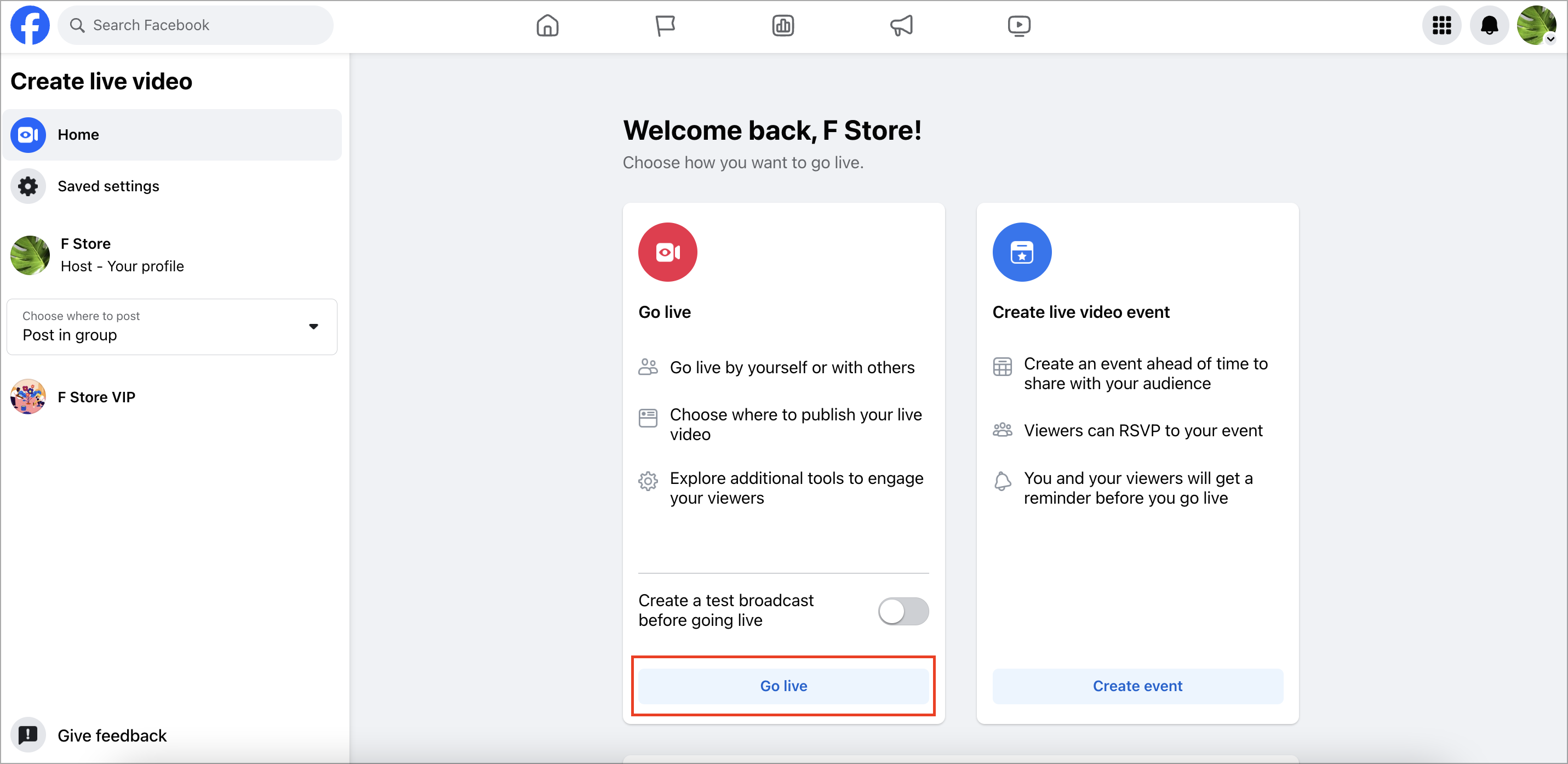
Task: Select the F Store VIP group
Action: [172, 397]
